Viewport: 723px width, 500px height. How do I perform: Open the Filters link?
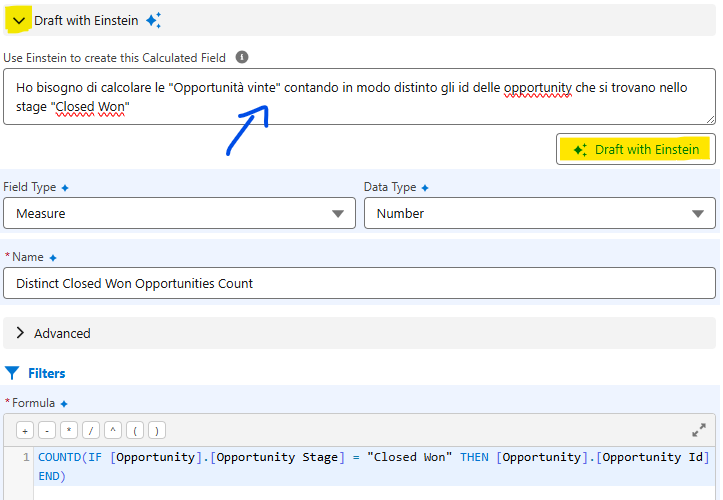[47, 373]
